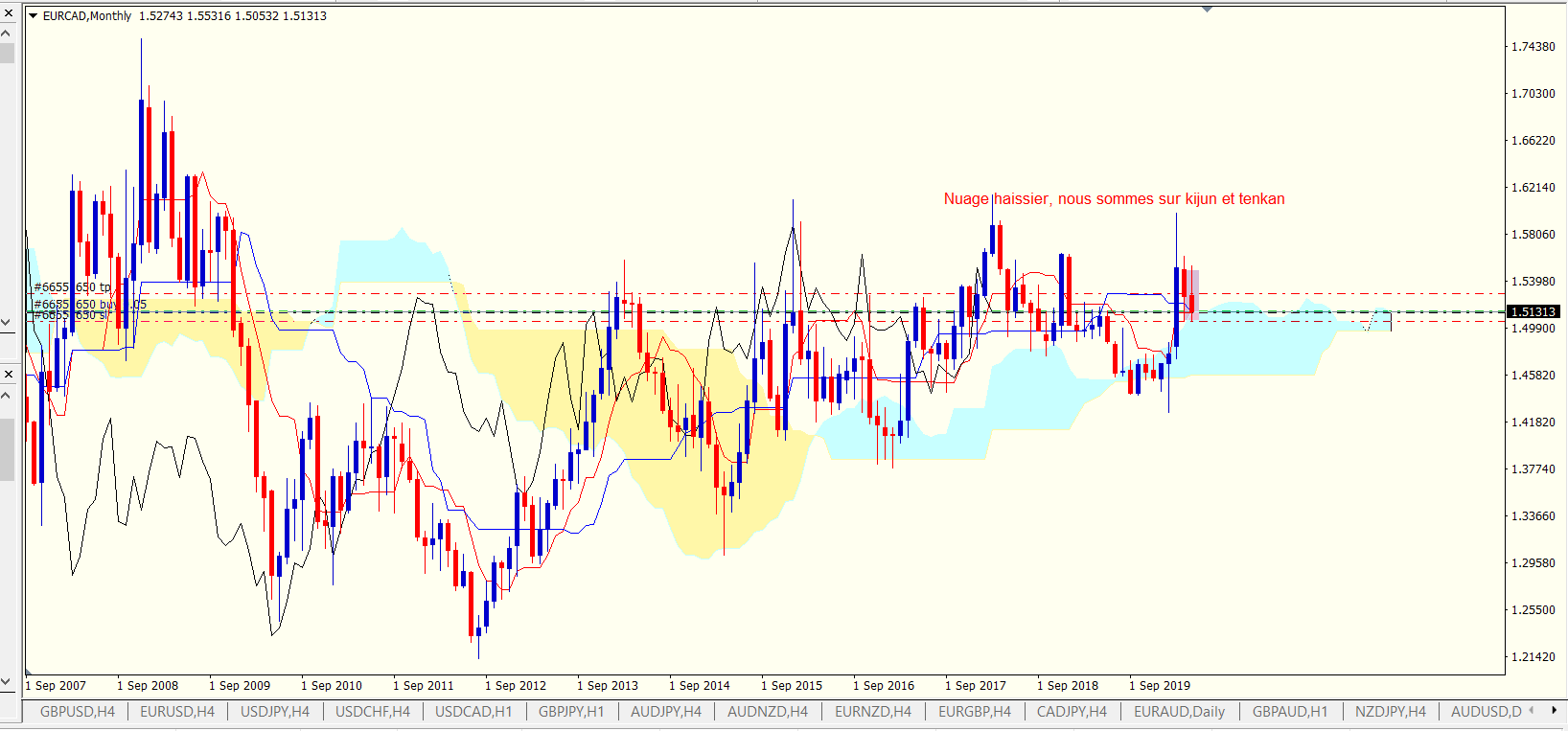Screen dimensions: 1568x731
Task: Select the #6655 650 tp order line label
Action: pos(73,287)
